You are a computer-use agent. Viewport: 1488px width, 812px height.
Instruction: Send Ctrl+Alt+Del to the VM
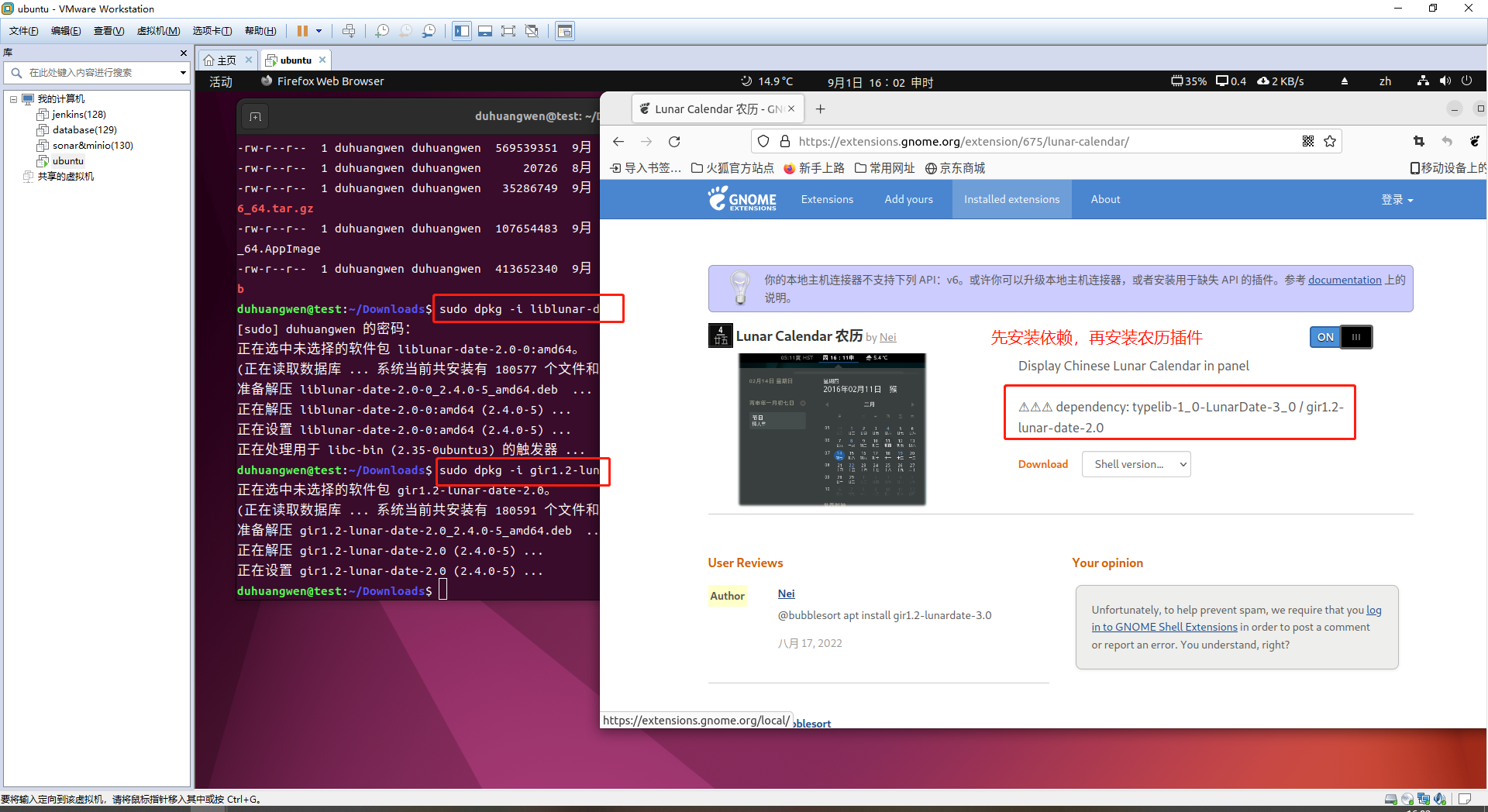(x=349, y=31)
